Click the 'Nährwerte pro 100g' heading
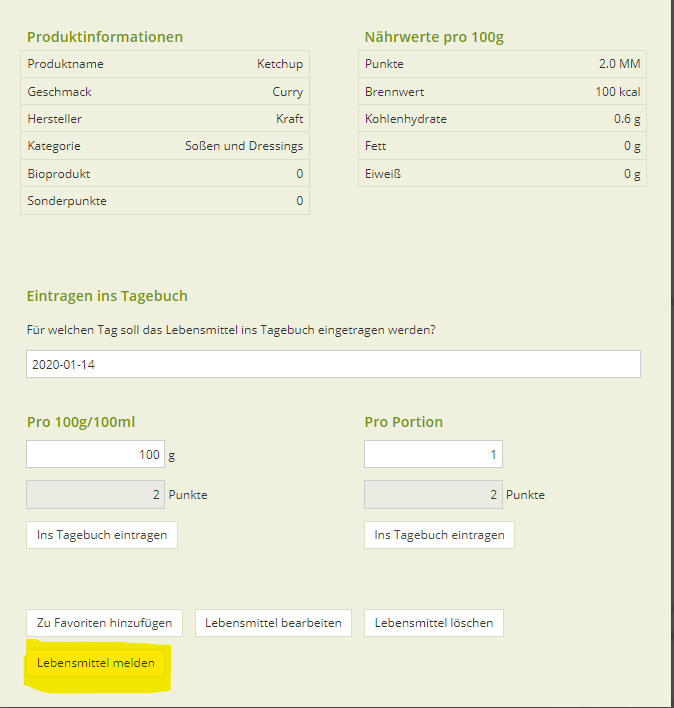The image size is (674, 708). click(434, 37)
